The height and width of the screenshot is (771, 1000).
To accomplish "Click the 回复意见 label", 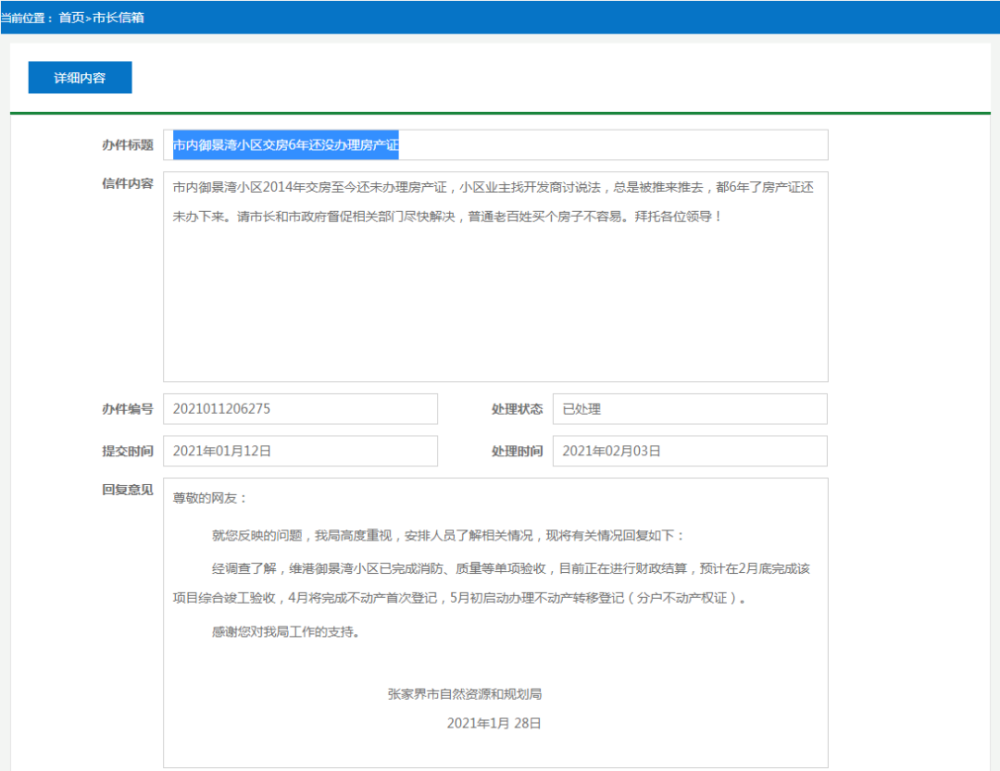I will 128,489.
